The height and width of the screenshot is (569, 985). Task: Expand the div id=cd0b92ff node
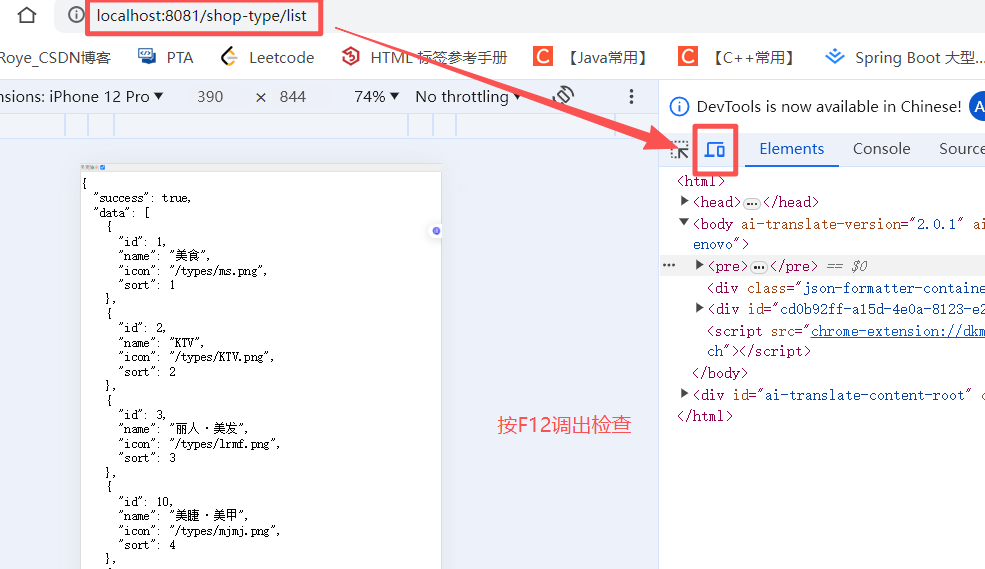coord(699,308)
